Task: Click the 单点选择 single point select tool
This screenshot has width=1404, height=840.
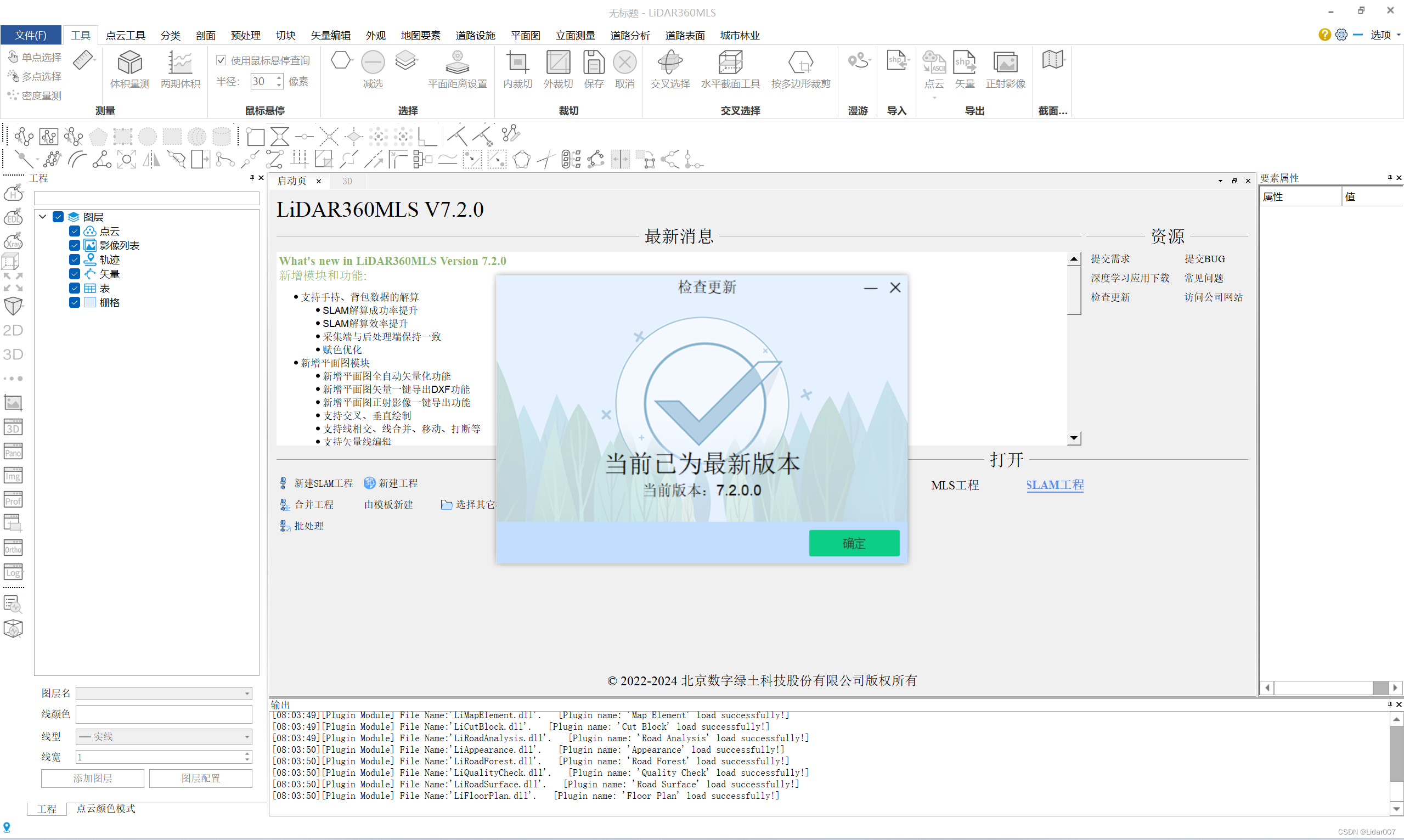Action: point(35,57)
